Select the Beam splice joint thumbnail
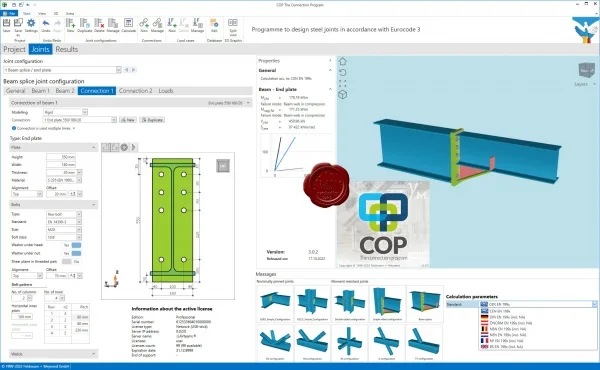The height and width of the screenshot is (370, 600). point(425,304)
